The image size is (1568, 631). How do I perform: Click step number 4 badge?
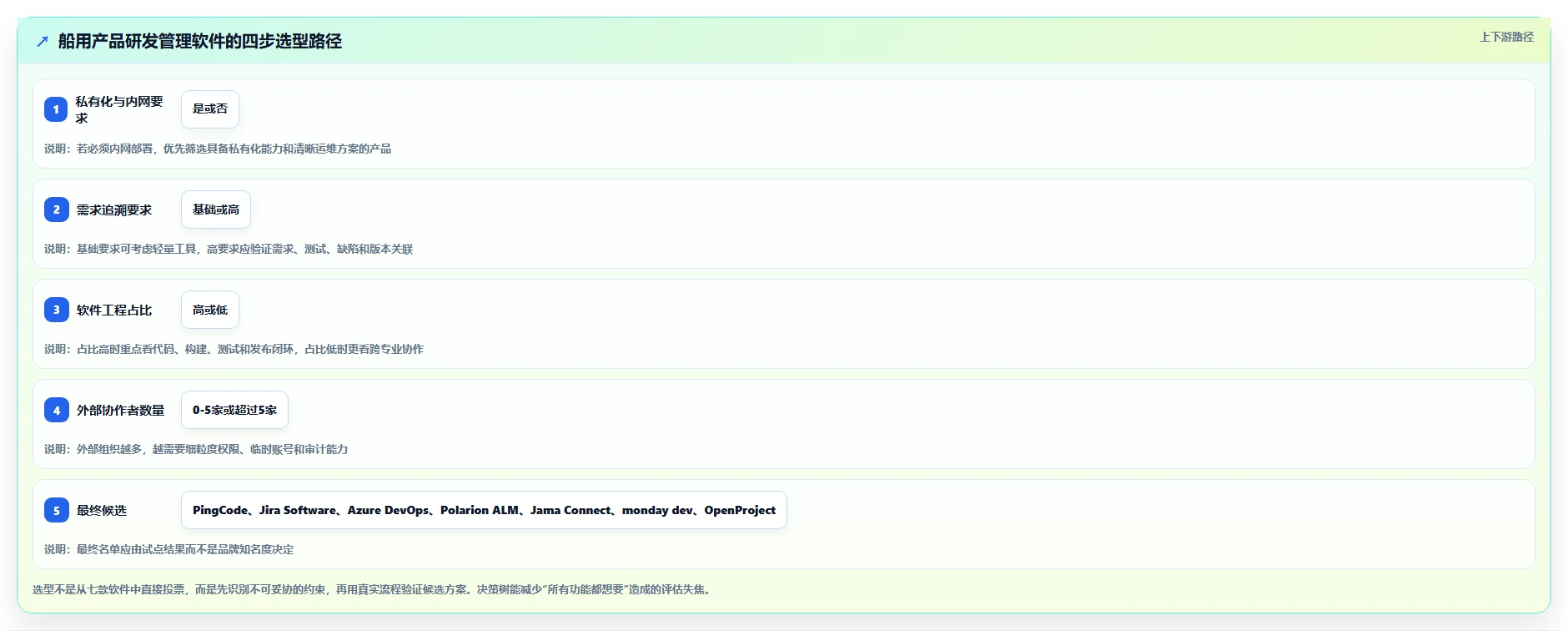(x=56, y=410)
